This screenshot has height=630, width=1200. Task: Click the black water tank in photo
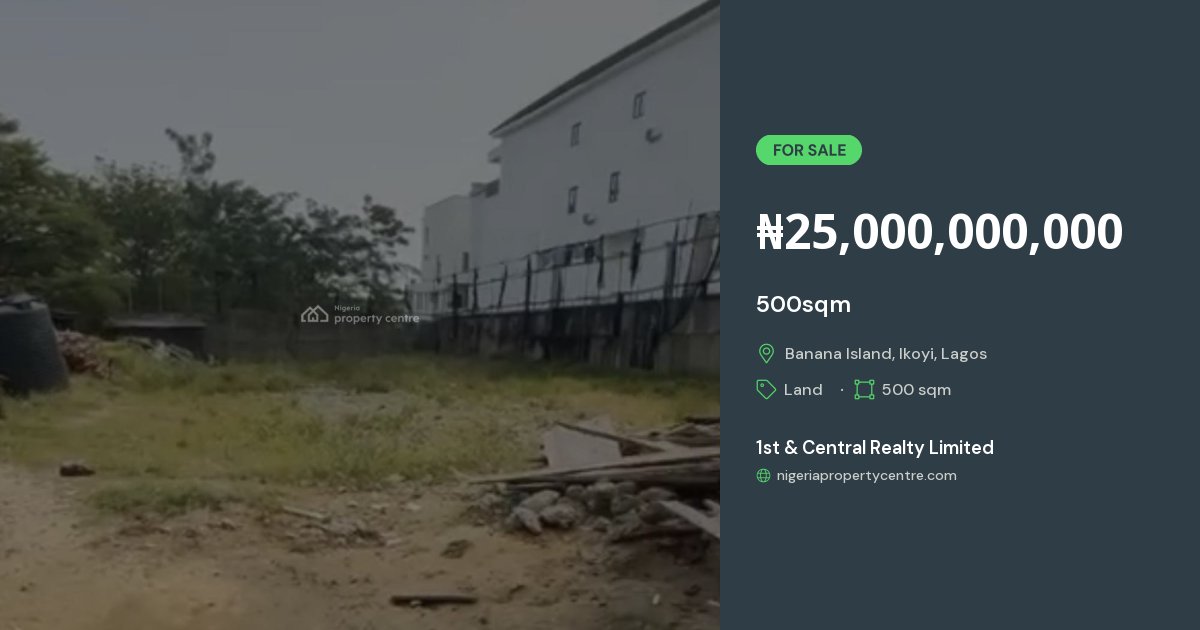(x=32, y=343)
